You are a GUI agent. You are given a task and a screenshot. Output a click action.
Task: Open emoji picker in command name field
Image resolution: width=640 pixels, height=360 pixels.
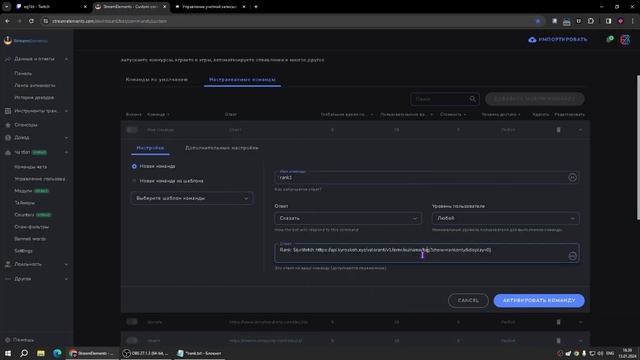pos(572,178)
